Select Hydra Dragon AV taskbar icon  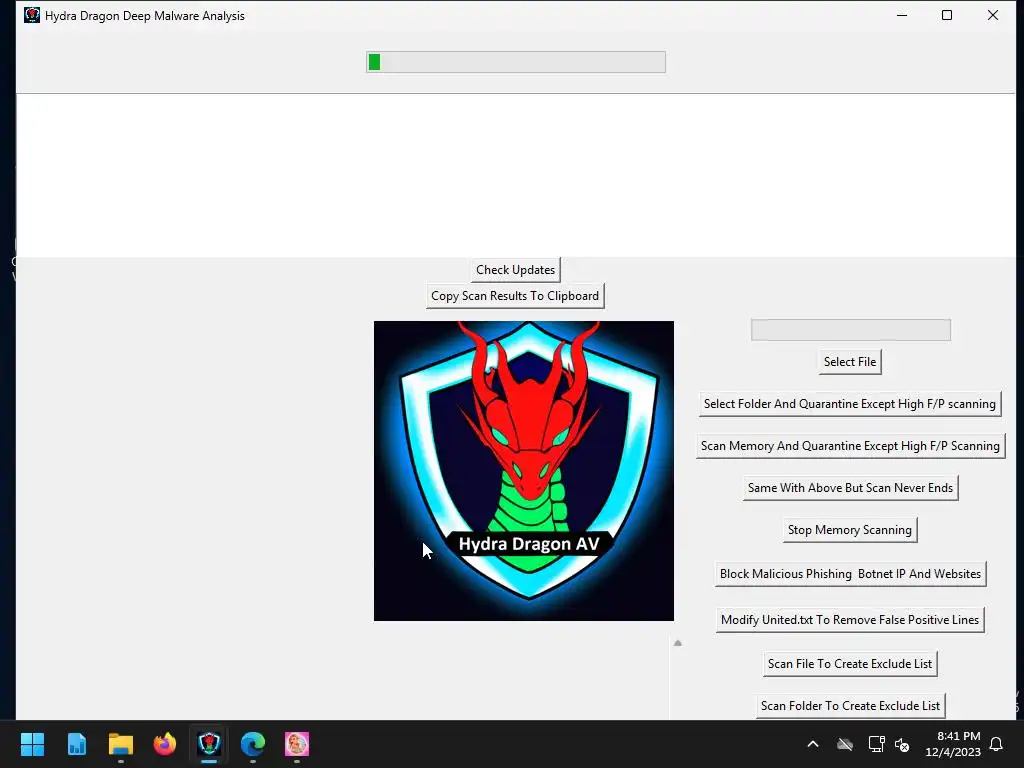click(209, 744)
